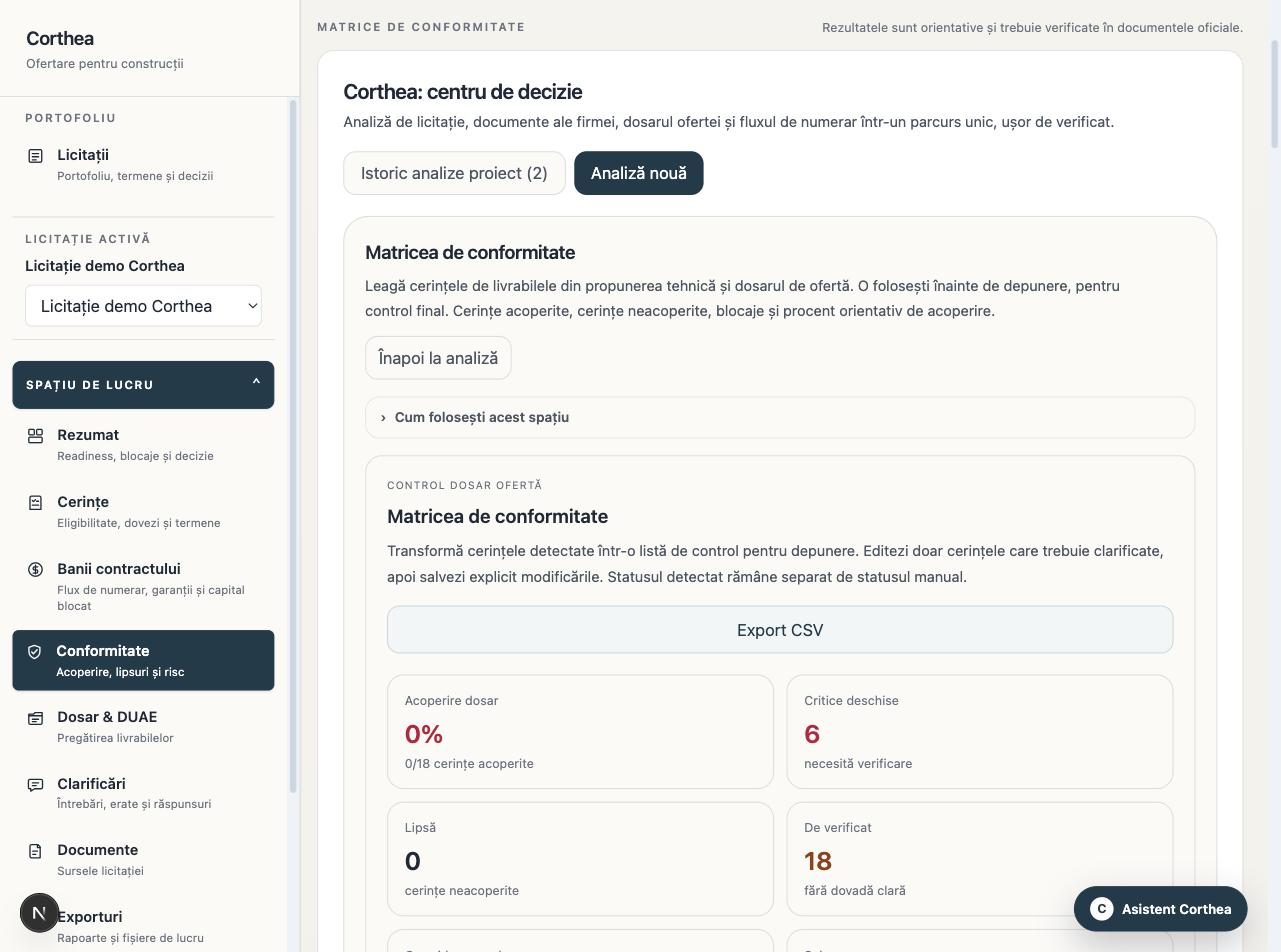Viewport: 1281px width, 952px height.
Task: Open the Dosar & DUAE section
Action: [143, 726]
